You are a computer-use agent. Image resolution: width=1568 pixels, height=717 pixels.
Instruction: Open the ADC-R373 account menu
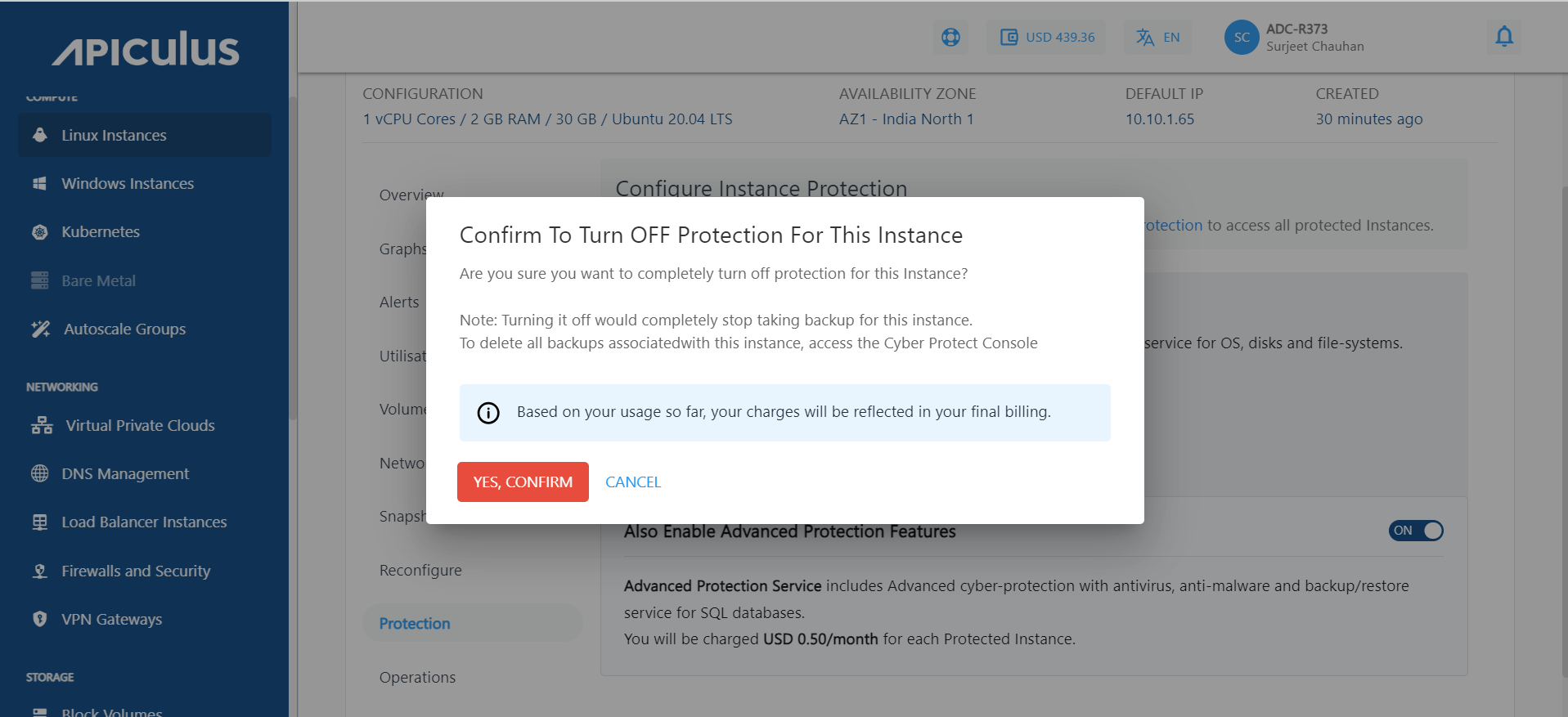(1295, 37)
